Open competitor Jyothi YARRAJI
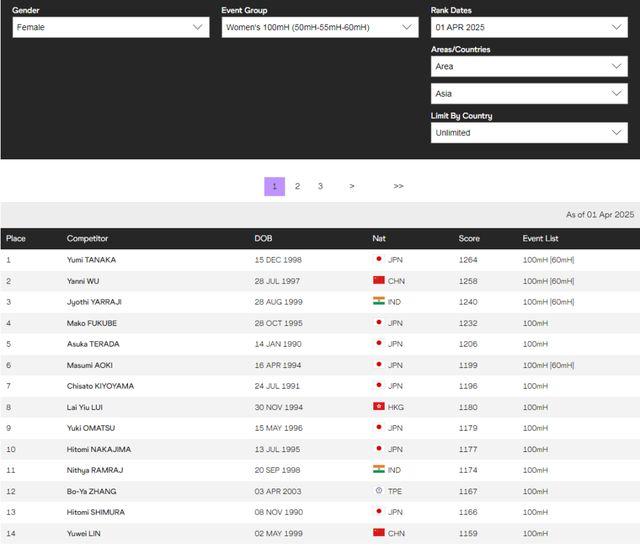Screen dimensions: 640x548 click(x=94, y=302)
